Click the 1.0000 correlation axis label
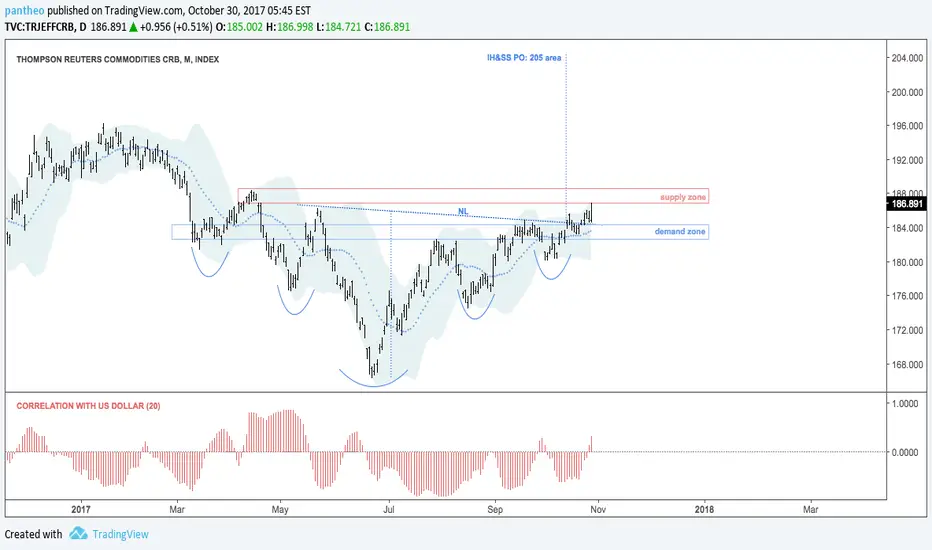Viewport: 932px width, 550px height. coord(905,403)
